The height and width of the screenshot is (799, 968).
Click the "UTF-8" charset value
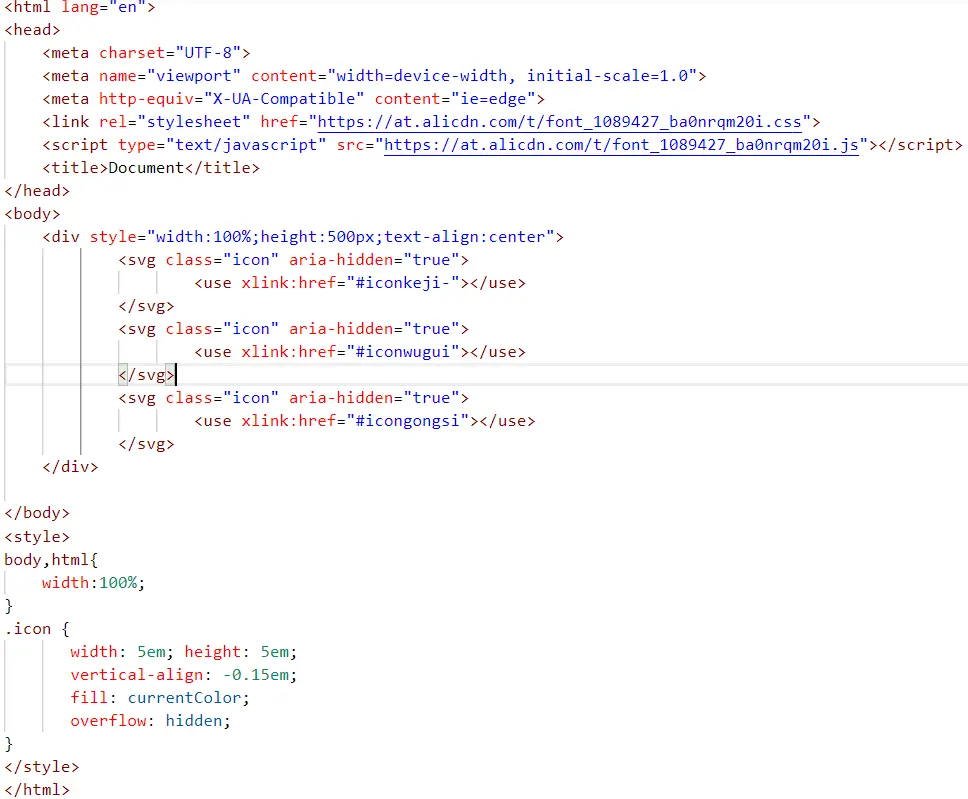(208, 53)
